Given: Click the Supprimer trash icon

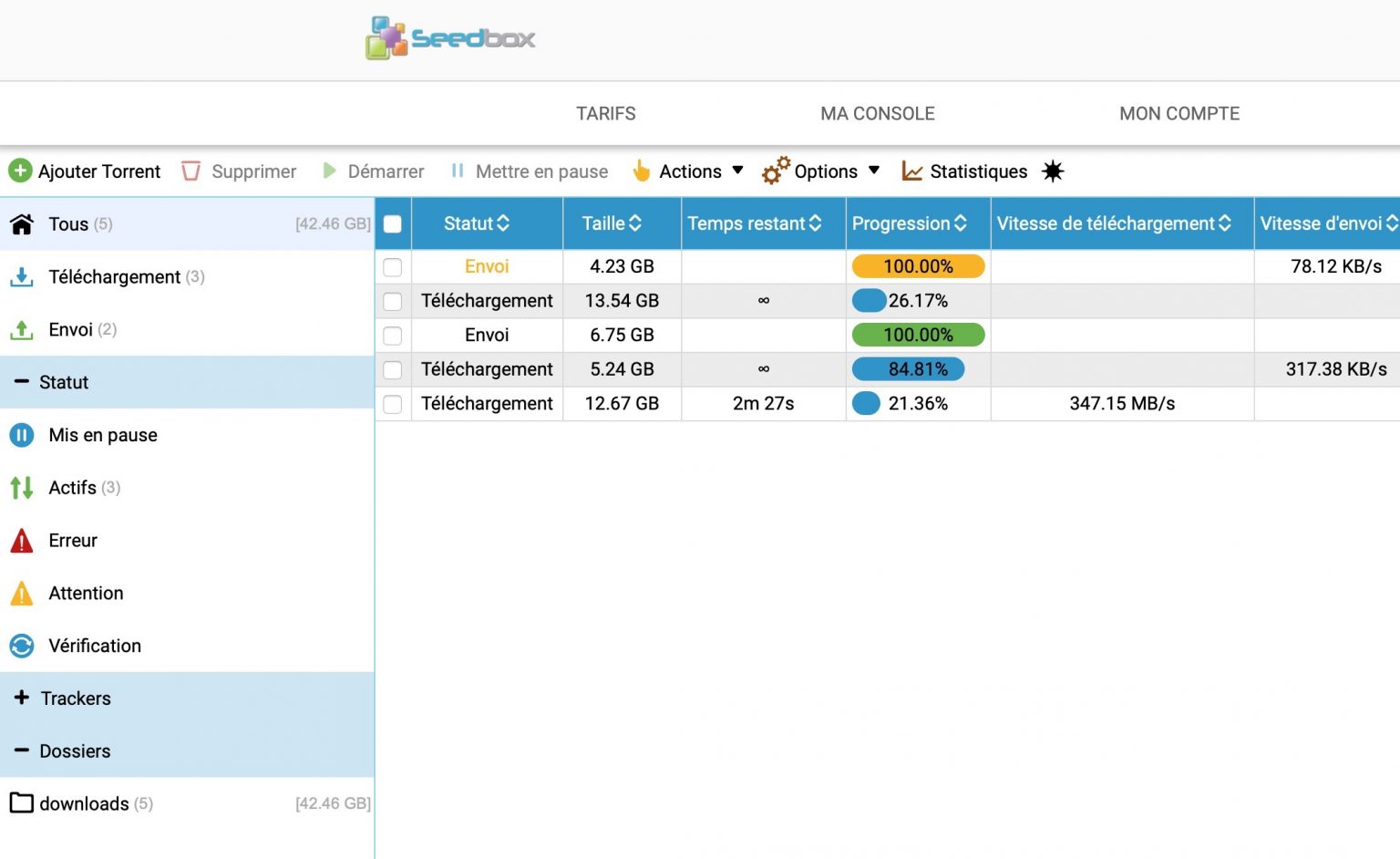Looking at the screenshot, I should (191, 171).
